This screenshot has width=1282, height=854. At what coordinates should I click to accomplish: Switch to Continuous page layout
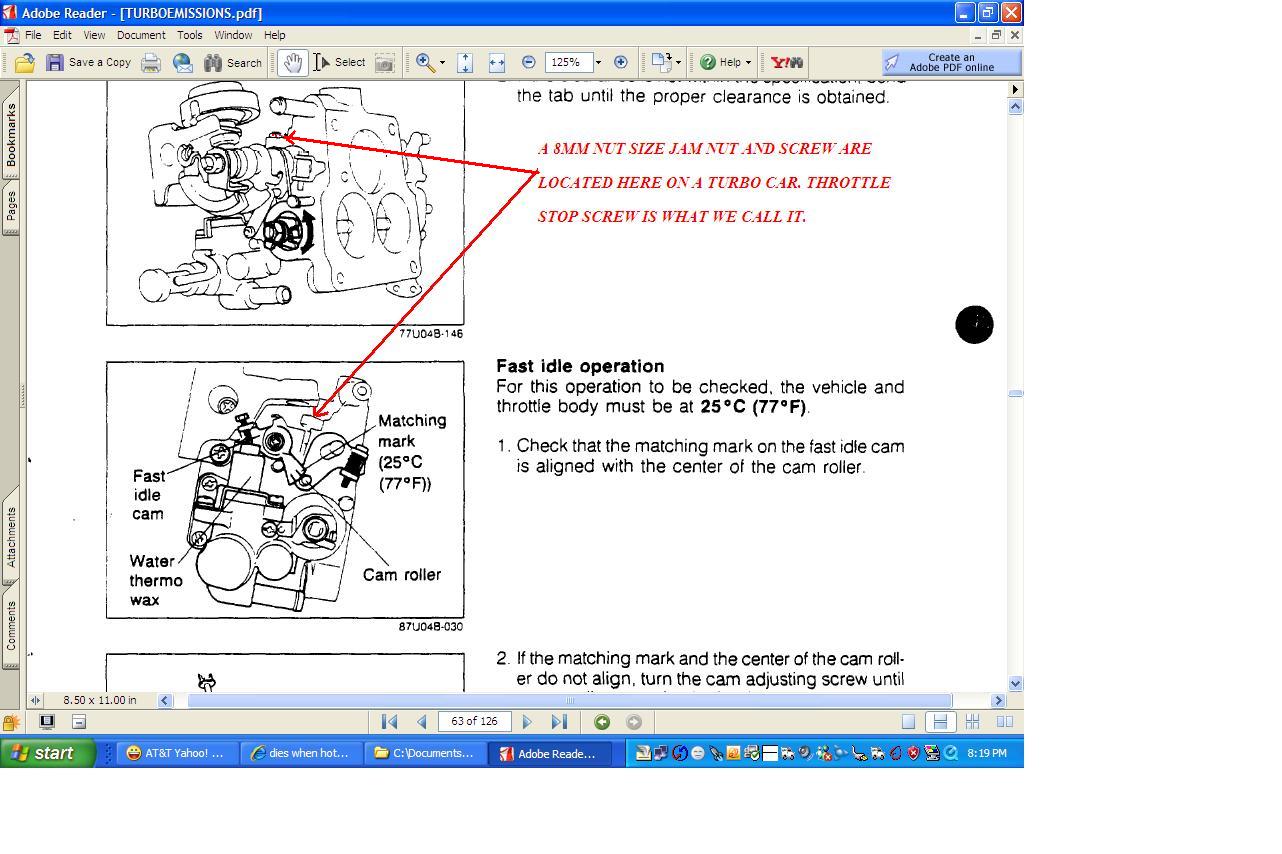pyautogui.click(x=940, y=722)
